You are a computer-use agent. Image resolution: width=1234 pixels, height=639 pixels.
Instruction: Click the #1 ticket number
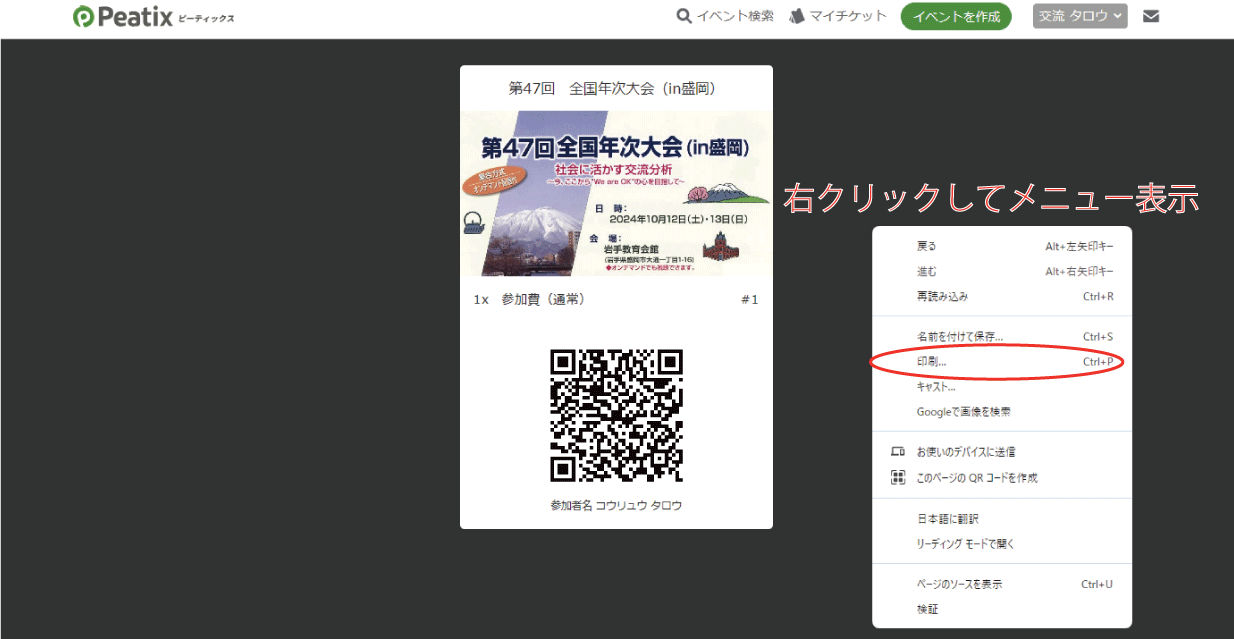750,300
